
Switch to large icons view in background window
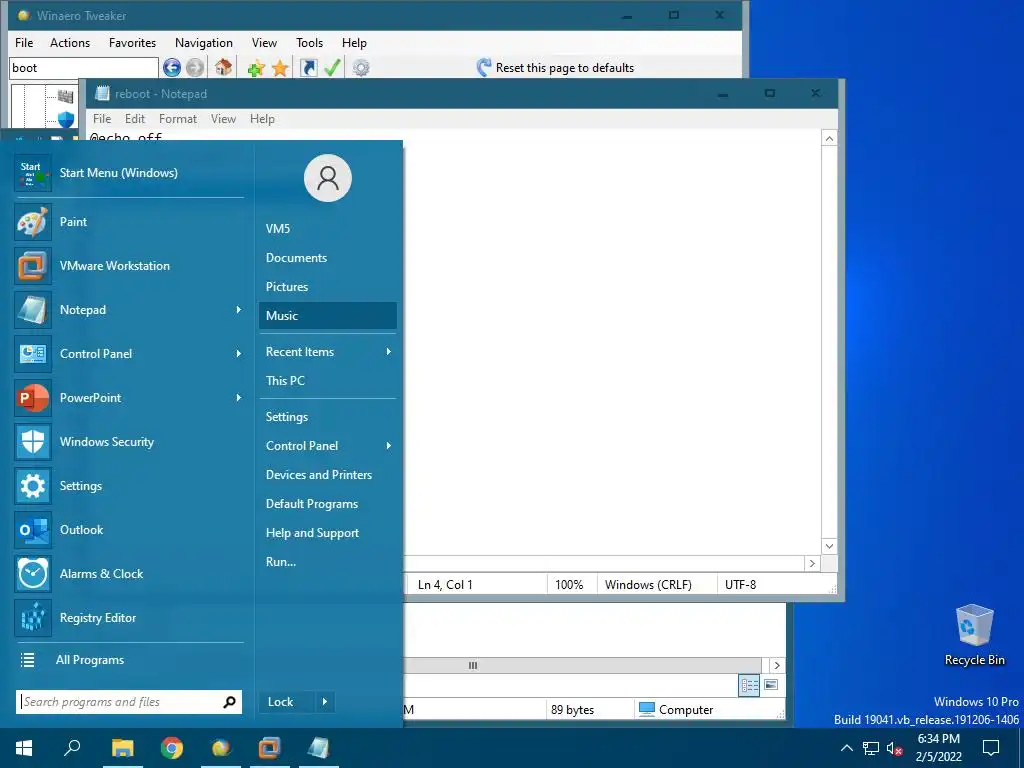[771, 685]
